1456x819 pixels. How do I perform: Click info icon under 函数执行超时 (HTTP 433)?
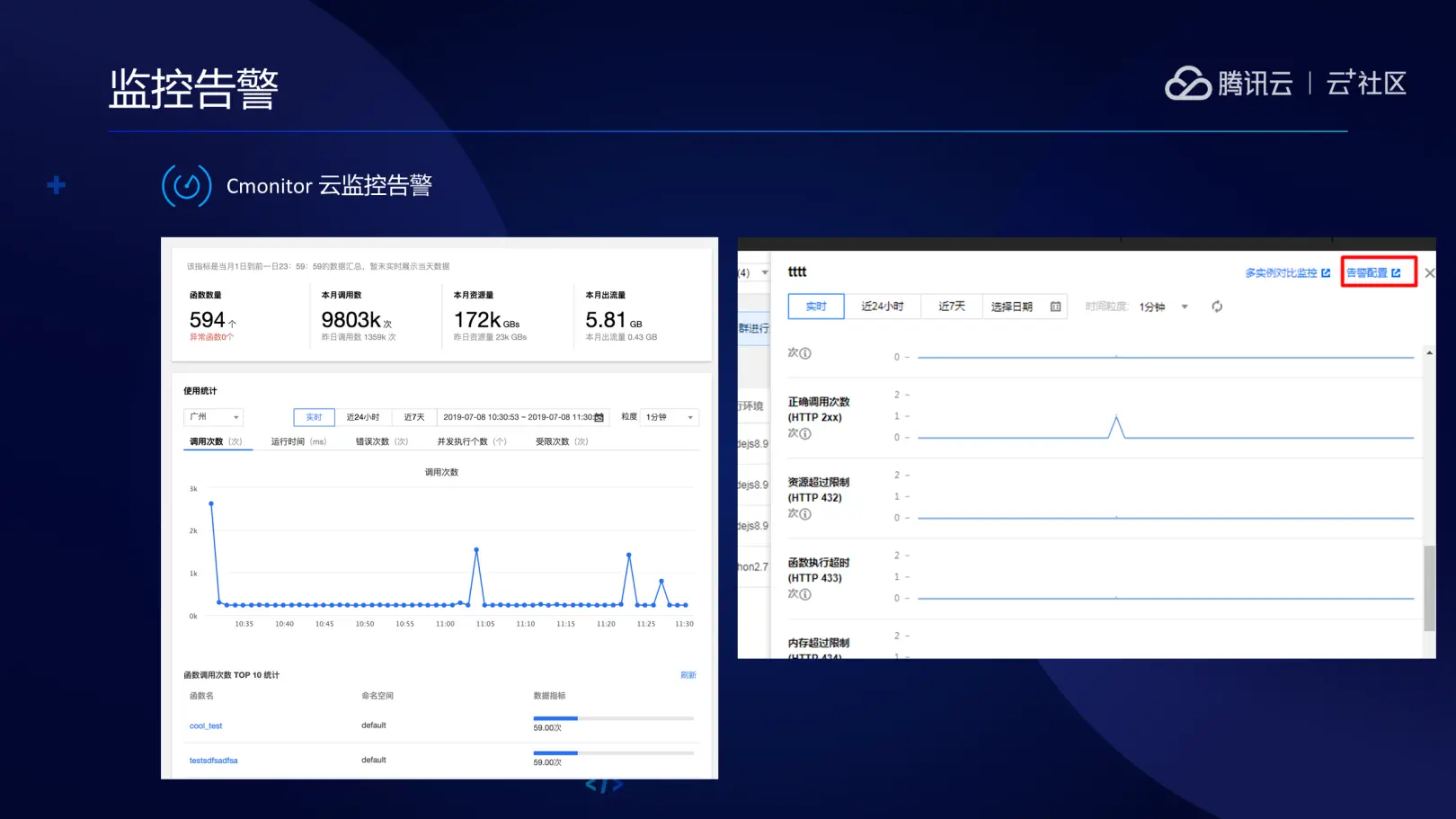(x=805, y=594)
